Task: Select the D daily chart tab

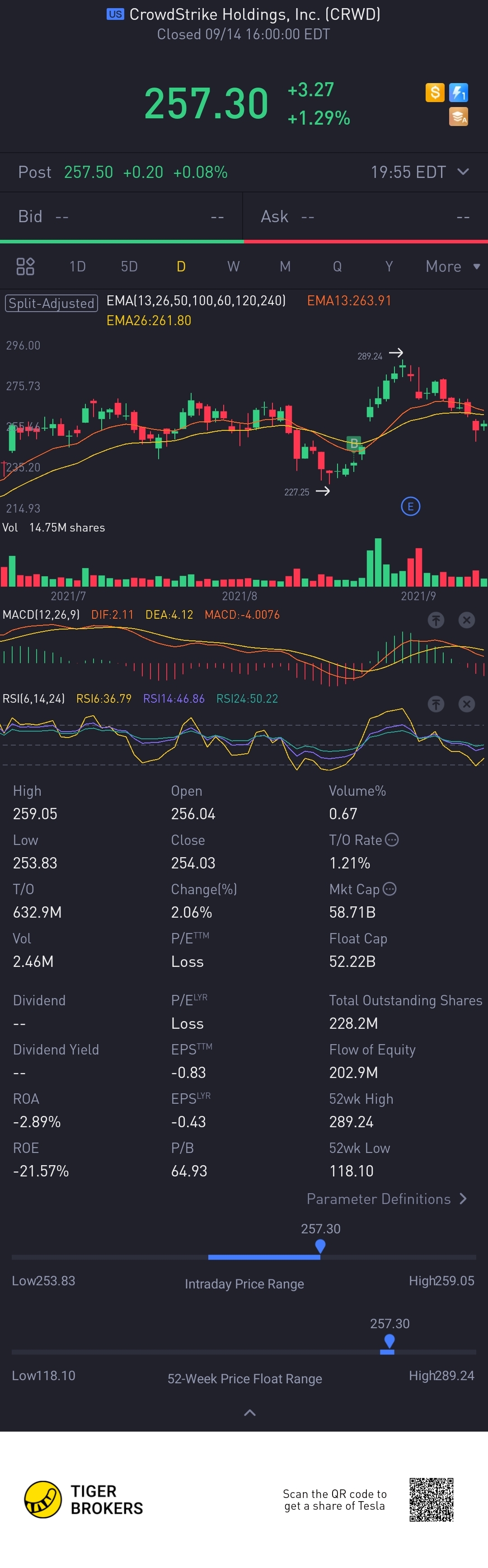Action: click(181, 266)
